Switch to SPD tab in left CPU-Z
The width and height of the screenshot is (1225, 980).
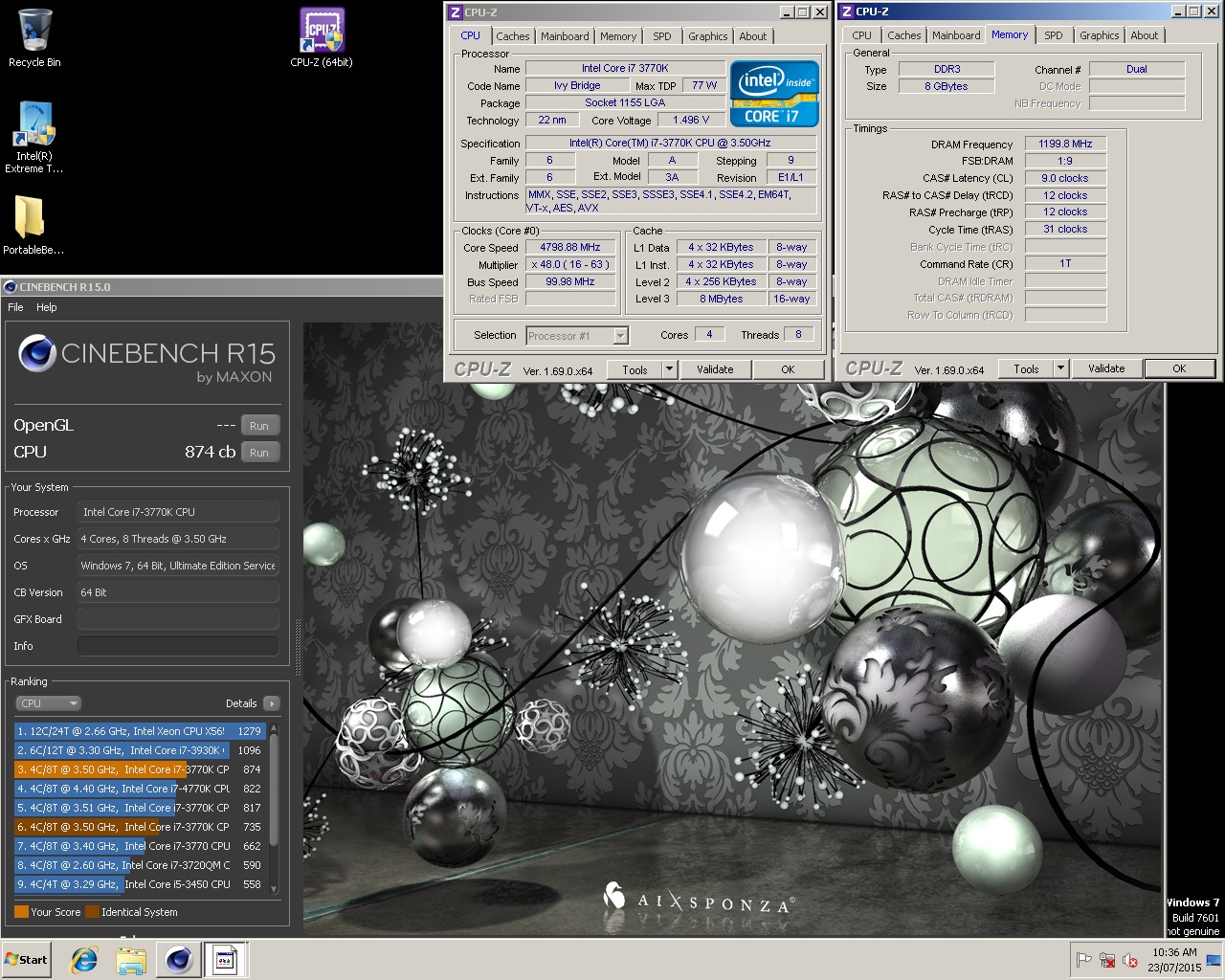pos(662,36)
